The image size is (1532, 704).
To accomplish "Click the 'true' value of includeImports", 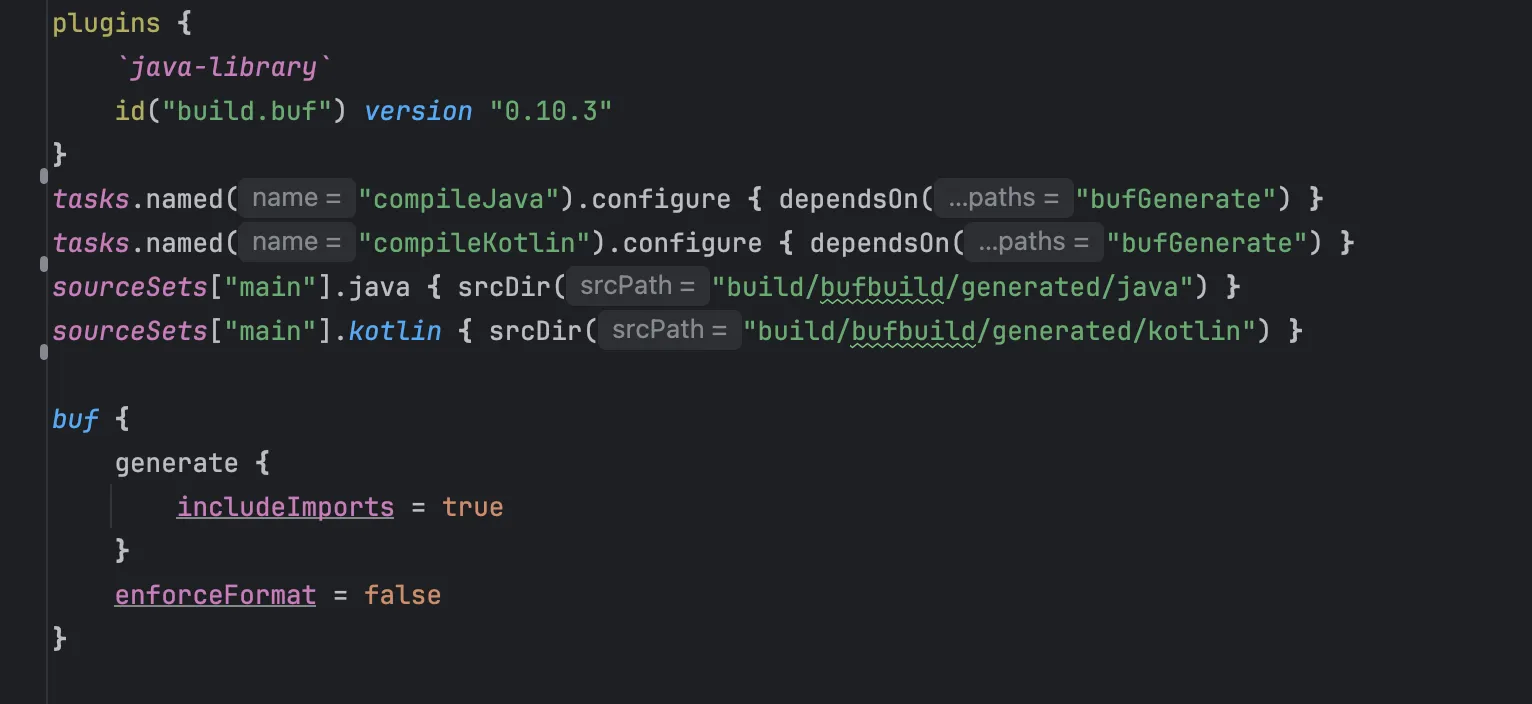I will [x=473, y=507].
